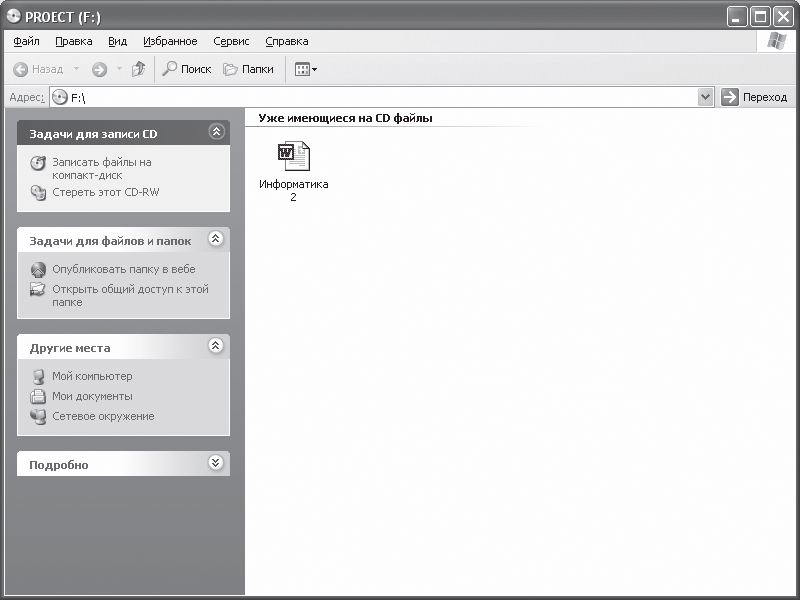Click the CD drive icon in address bar

60,97
